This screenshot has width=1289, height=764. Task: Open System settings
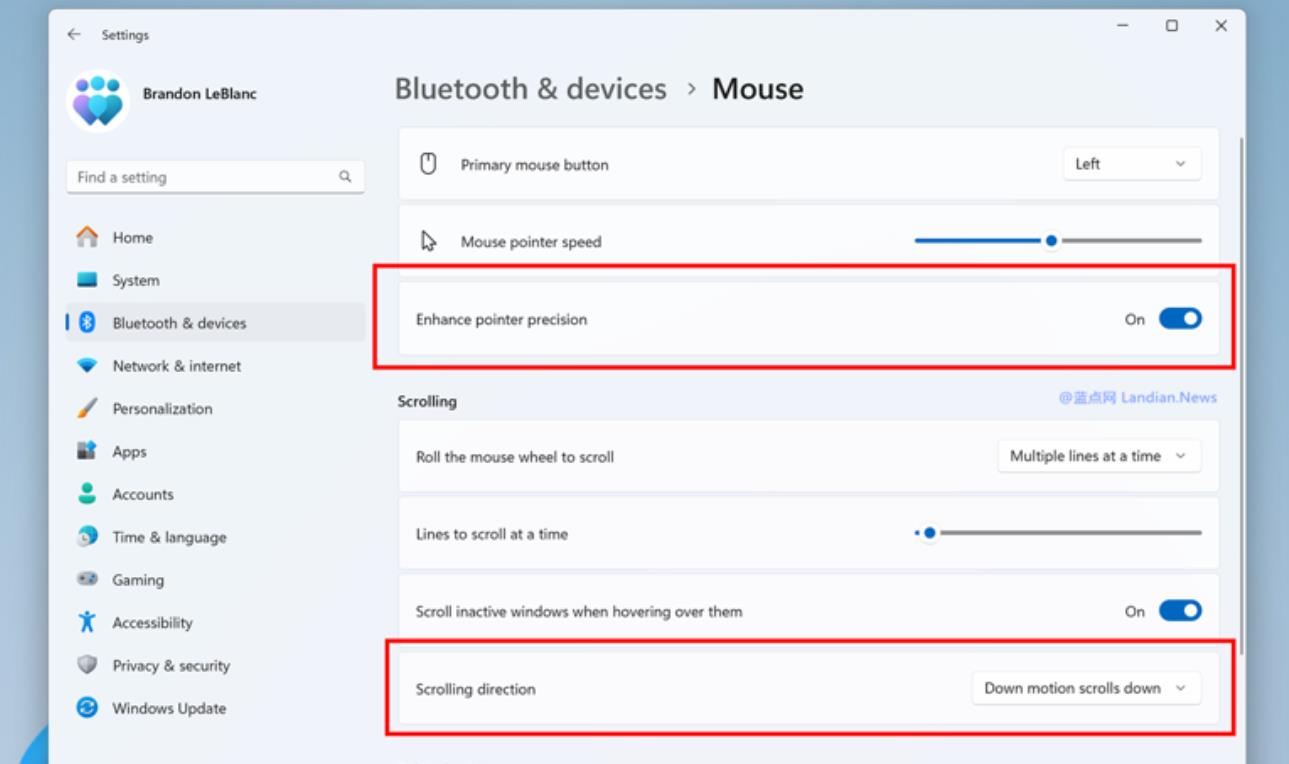pyautogui.click(x=215, y=280)
